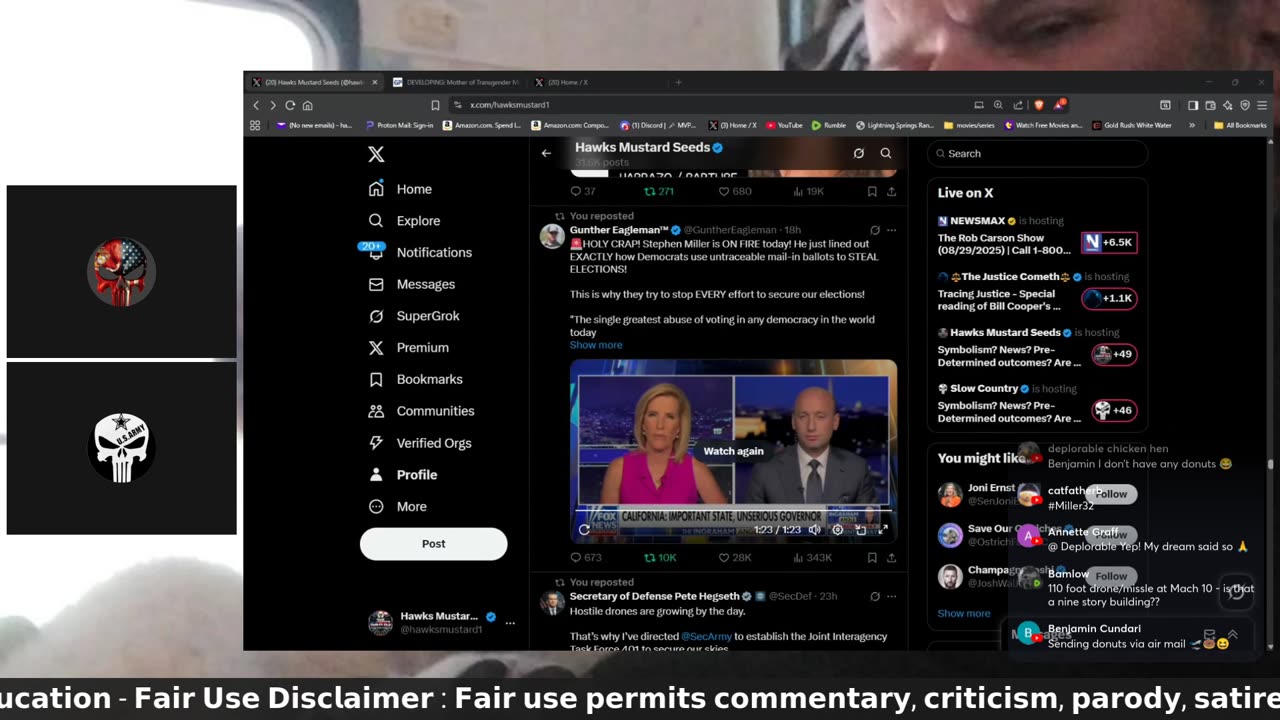This screenshot has height=720, width=1280.
Task: Share the Gunther Eagleman post
Action: pyautogui.click(x=891, y=558)
